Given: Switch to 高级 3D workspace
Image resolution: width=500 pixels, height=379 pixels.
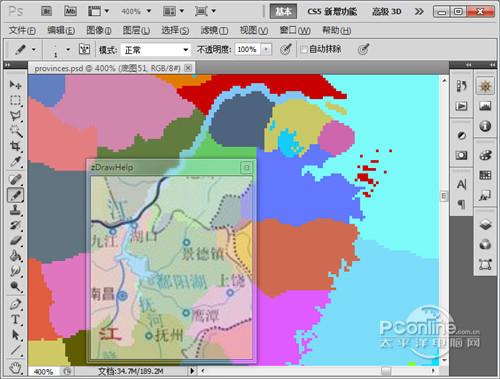Looking at the screenshot, I should [x=387, y=12].
